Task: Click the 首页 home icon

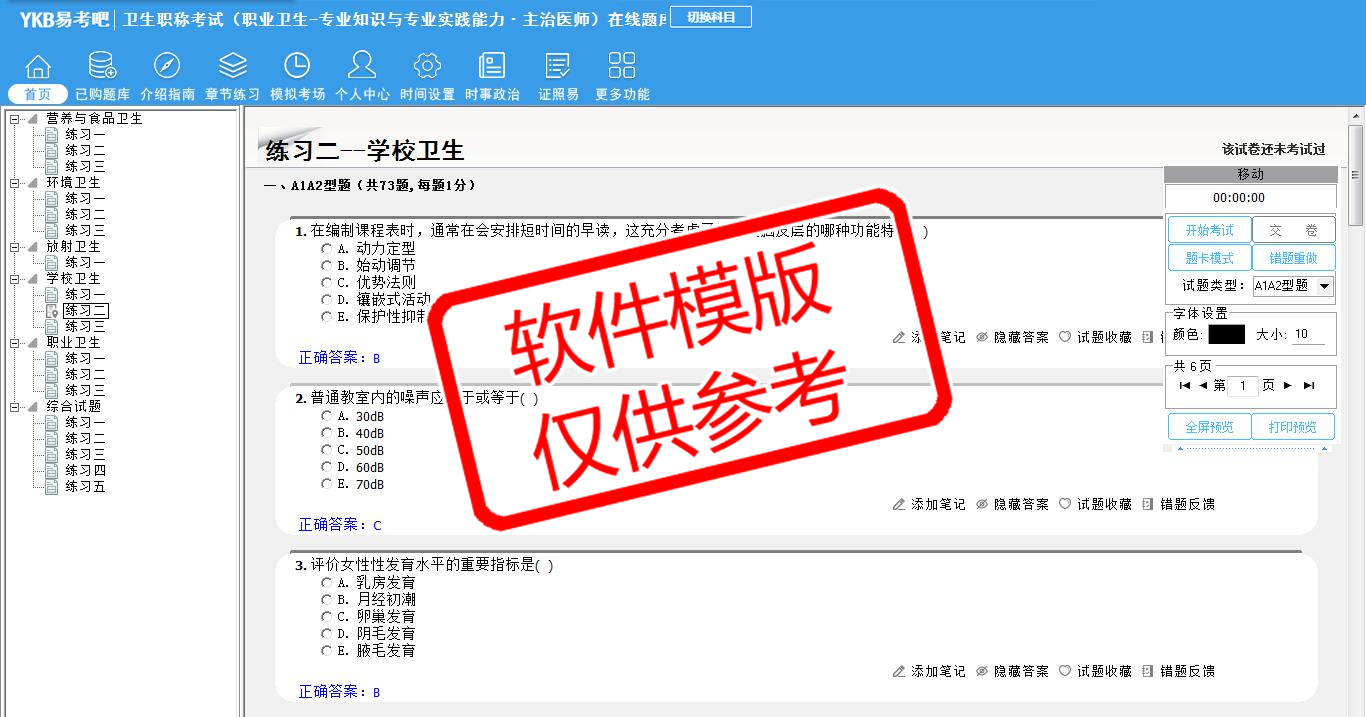Action: [38, 67]
